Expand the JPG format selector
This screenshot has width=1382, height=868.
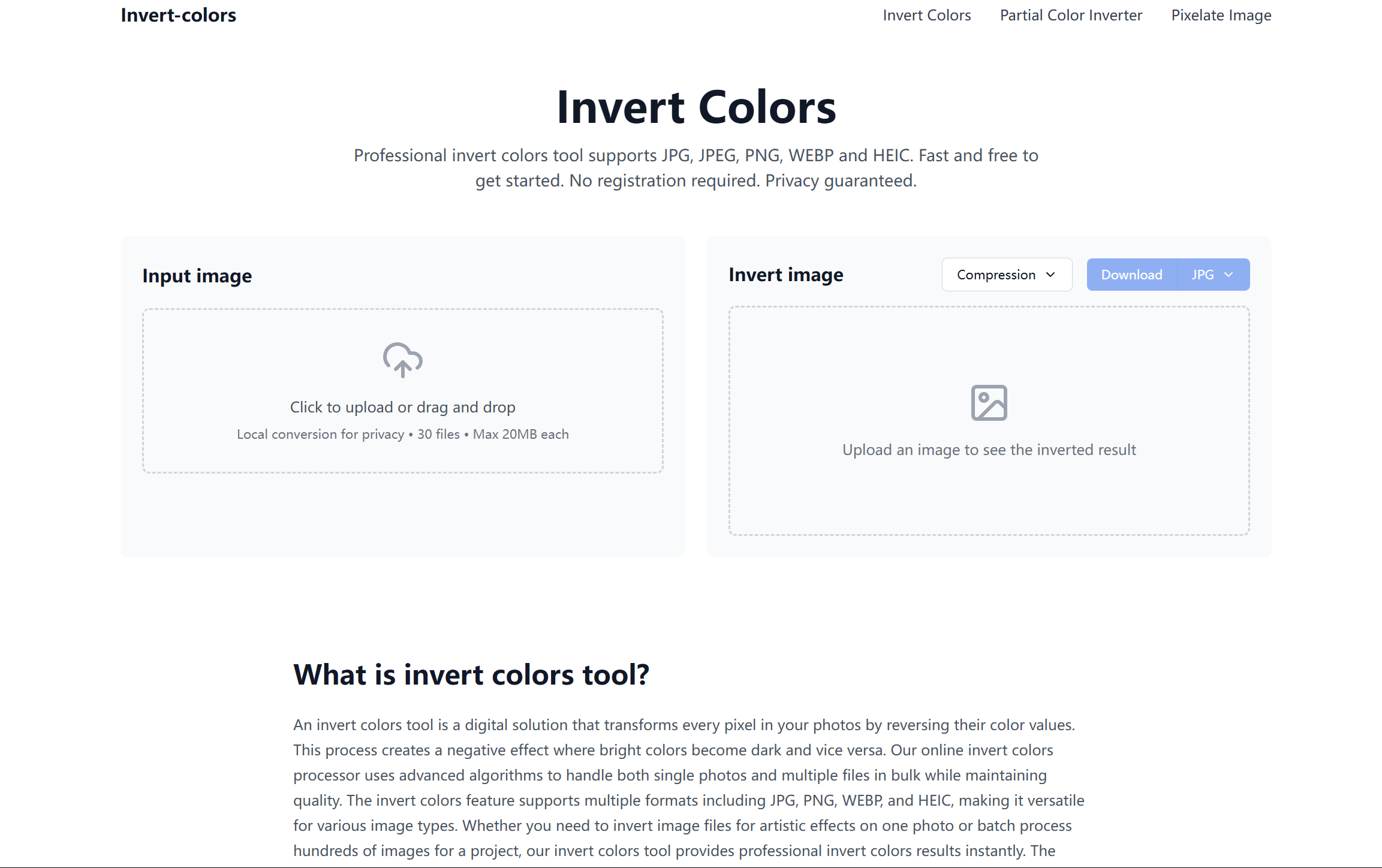(1213, 274)
